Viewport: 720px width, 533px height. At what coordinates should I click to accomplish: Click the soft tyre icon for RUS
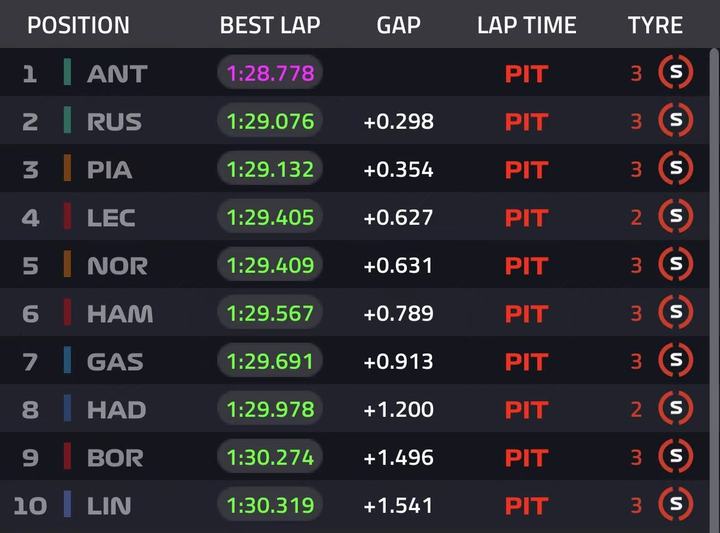tap(675, 121)
